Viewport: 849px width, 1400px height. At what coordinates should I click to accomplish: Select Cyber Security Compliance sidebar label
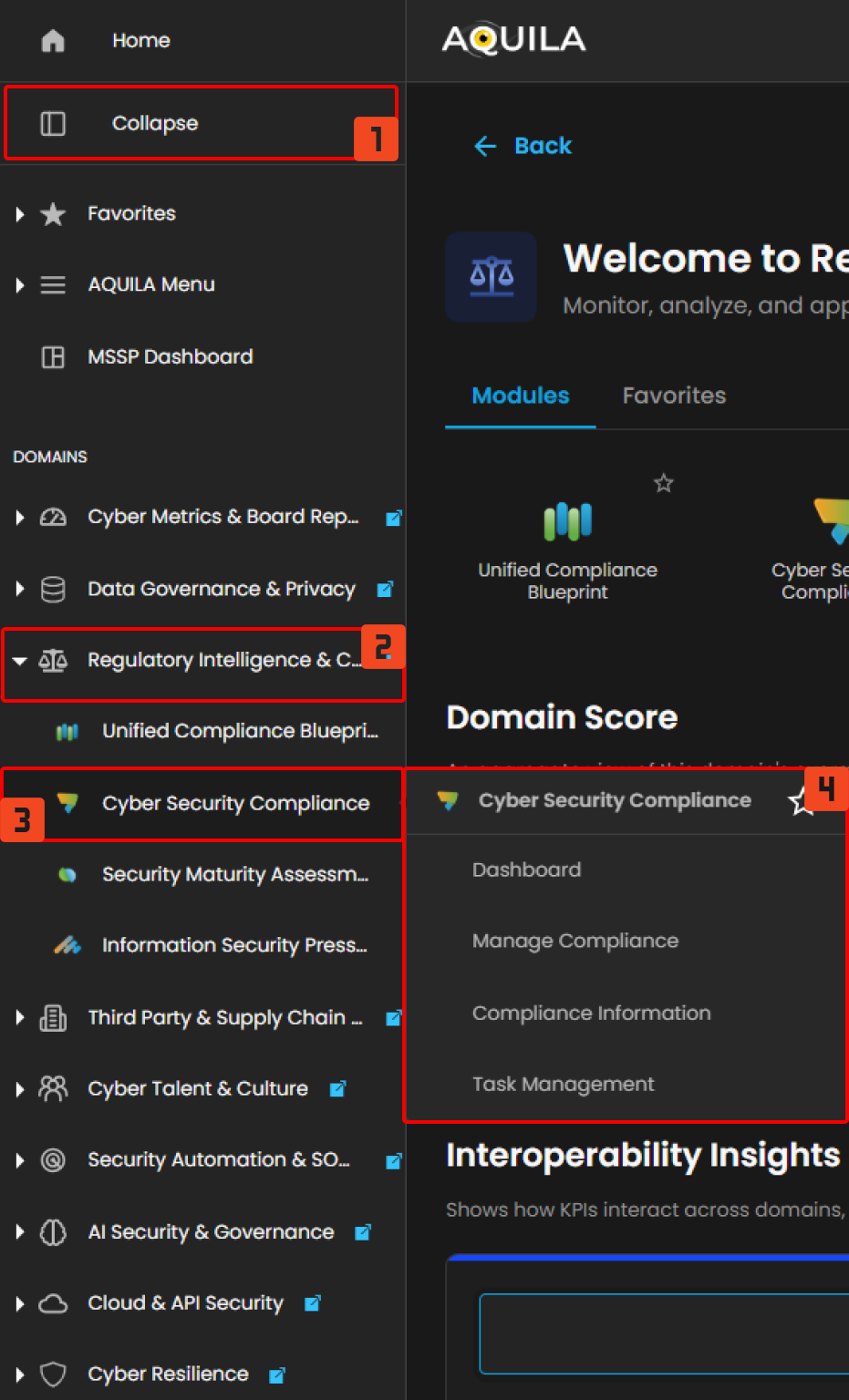coord(236,803)
